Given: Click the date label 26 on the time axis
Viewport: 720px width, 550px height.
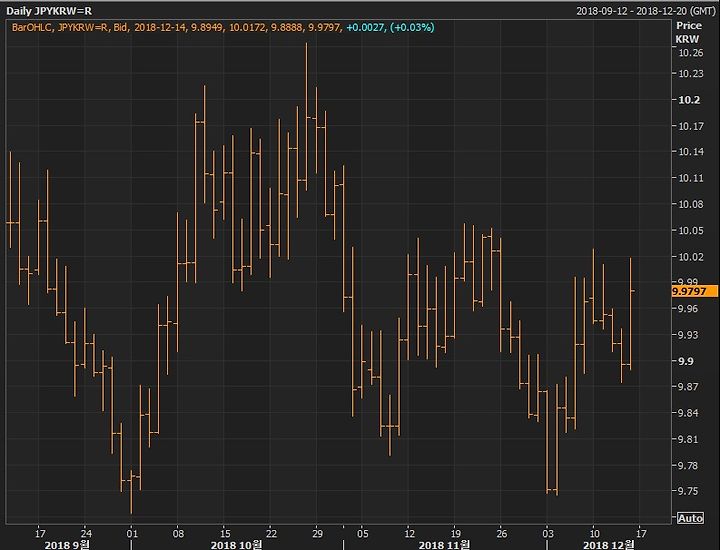Looking at the screenshot, I should (x=502, y=533).
